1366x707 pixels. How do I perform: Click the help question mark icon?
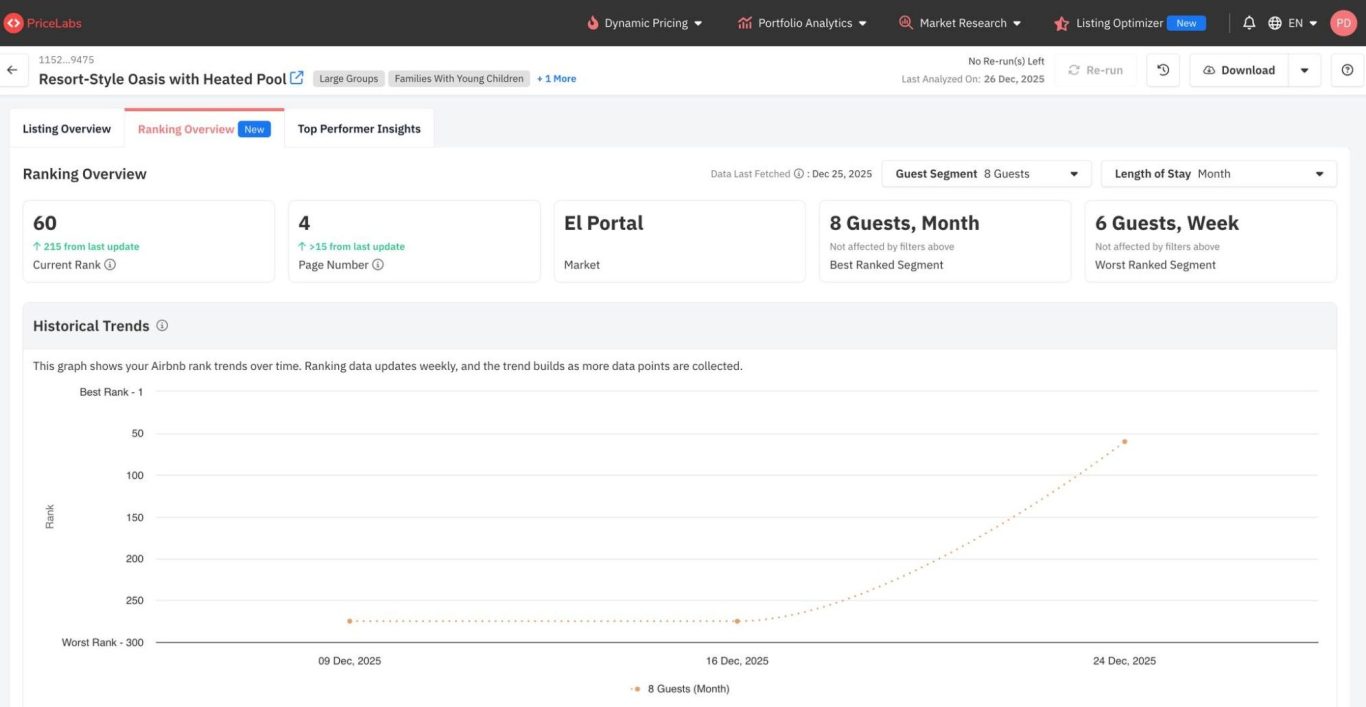pos(1347,70)
